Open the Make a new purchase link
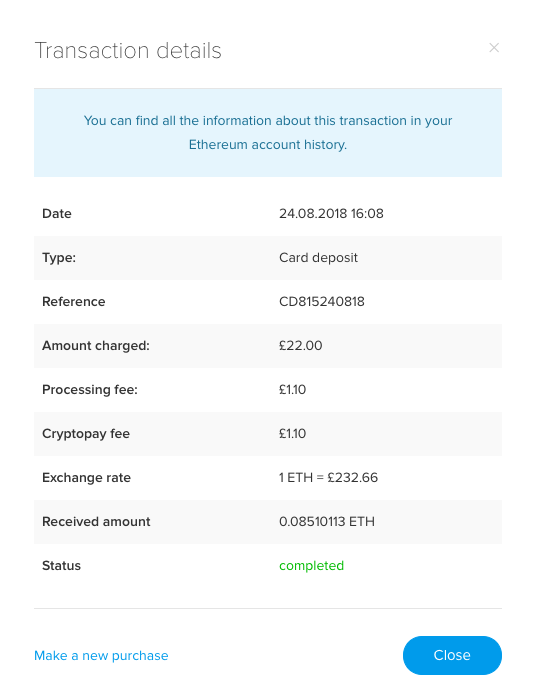Screen dimensions: 540x698 point(101,655)
